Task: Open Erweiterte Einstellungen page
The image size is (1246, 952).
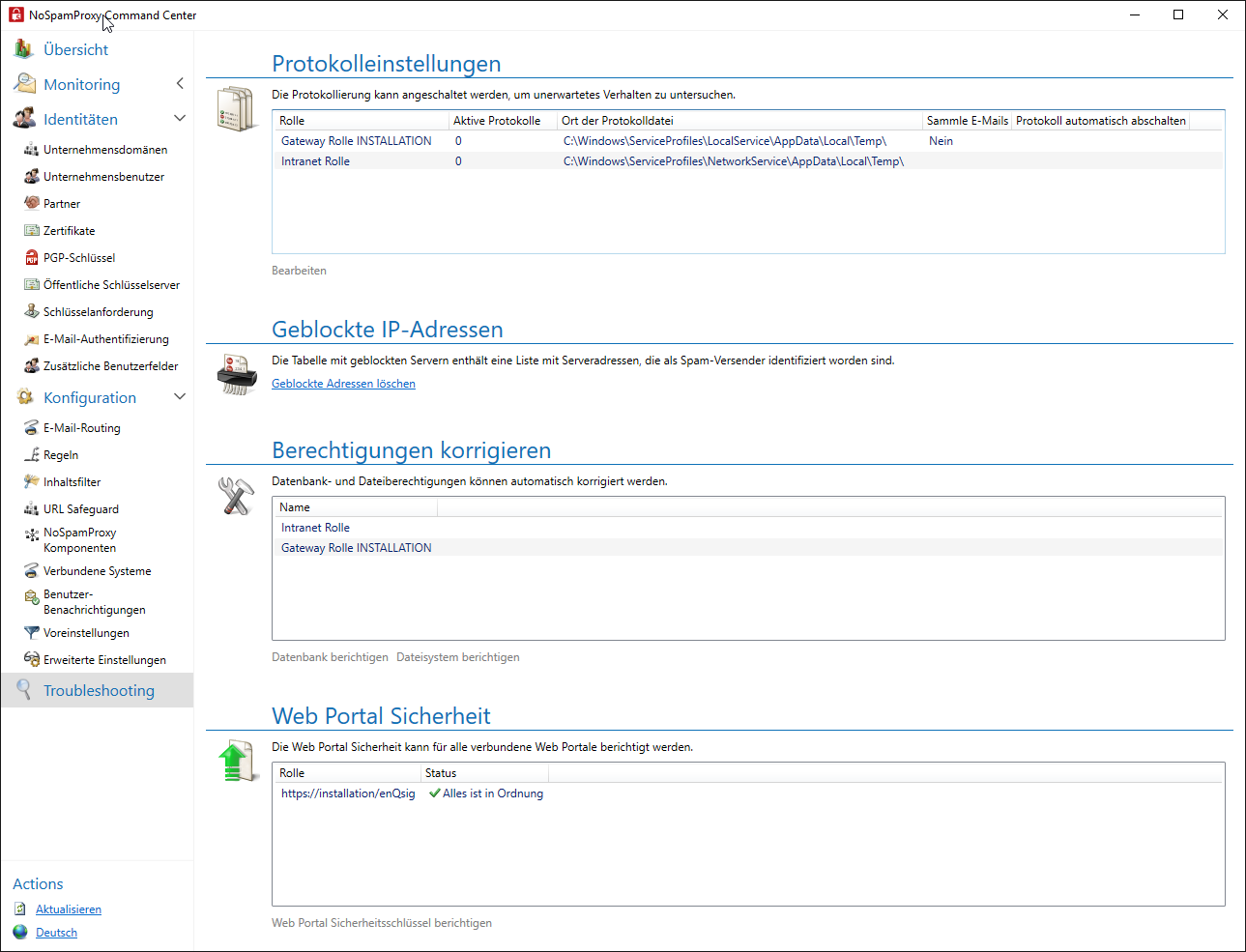Action: point(104,660)
